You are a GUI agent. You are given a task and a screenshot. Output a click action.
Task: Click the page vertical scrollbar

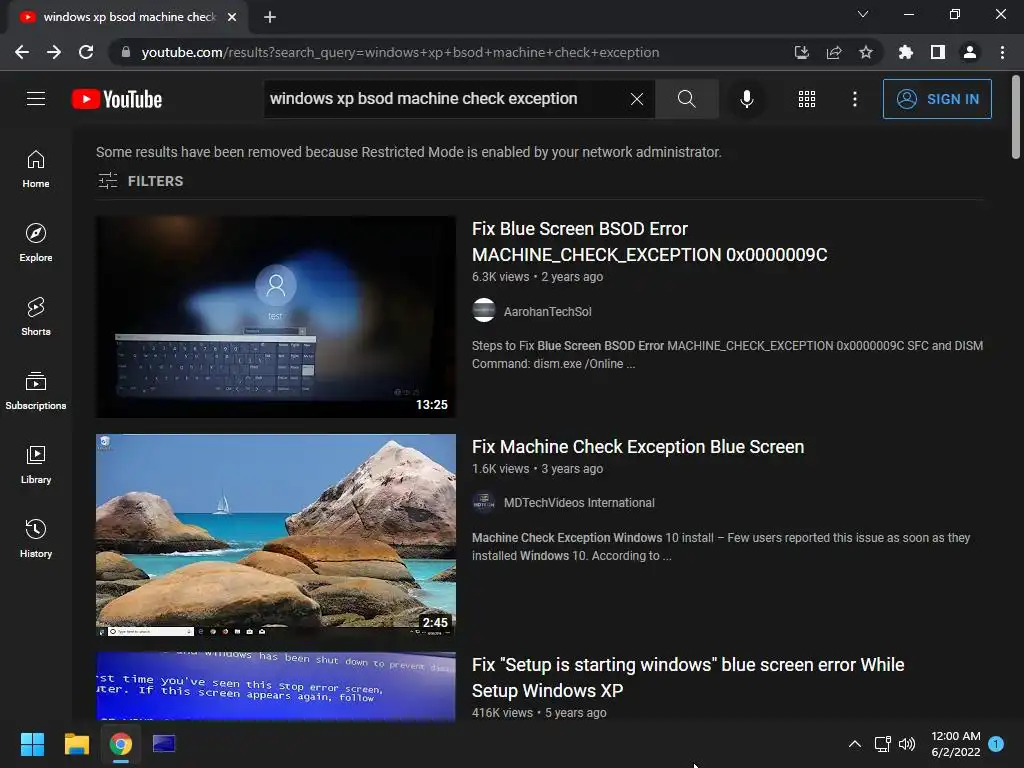tap(1016, 117)
